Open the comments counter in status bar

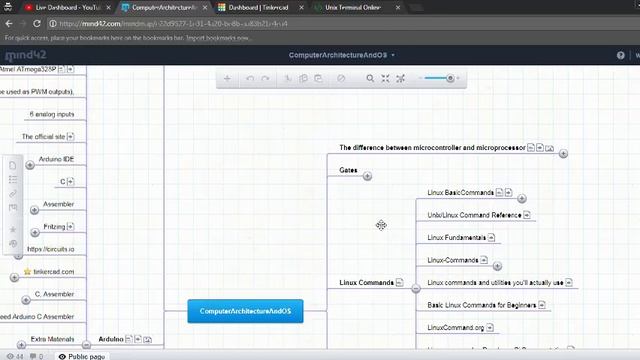point(36,356)
